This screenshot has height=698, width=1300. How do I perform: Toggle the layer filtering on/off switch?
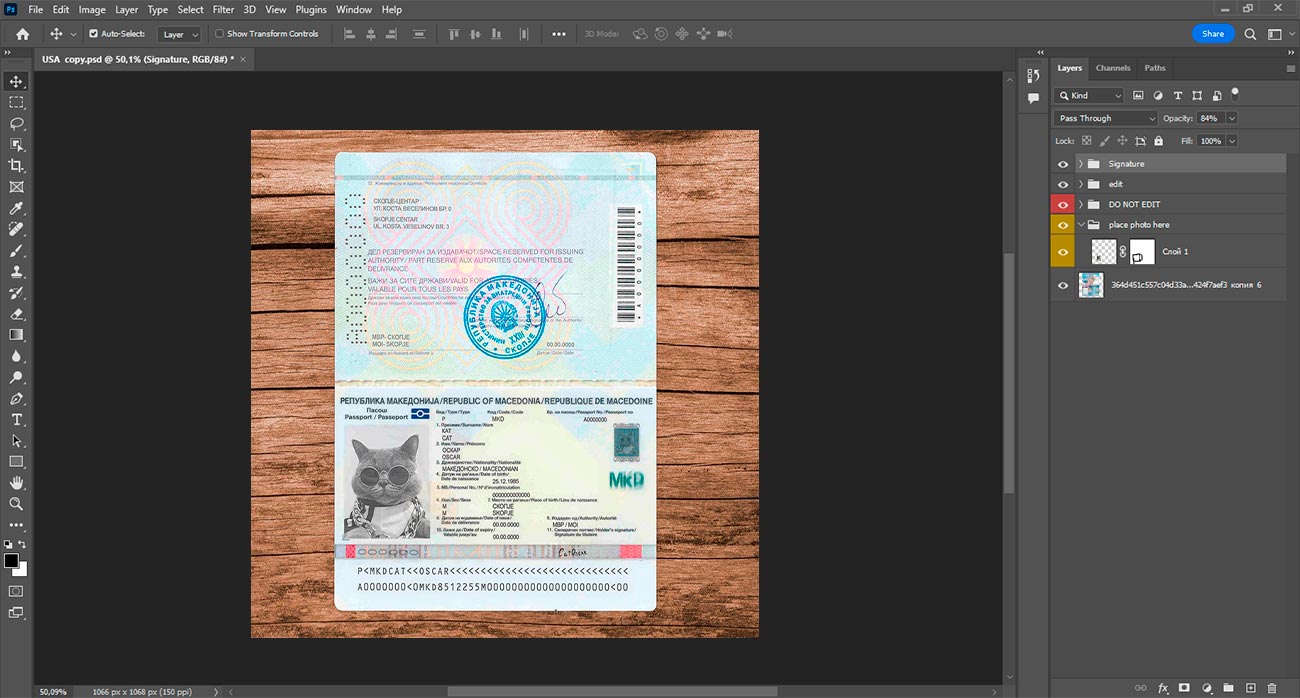click(x=1235, y=93)
